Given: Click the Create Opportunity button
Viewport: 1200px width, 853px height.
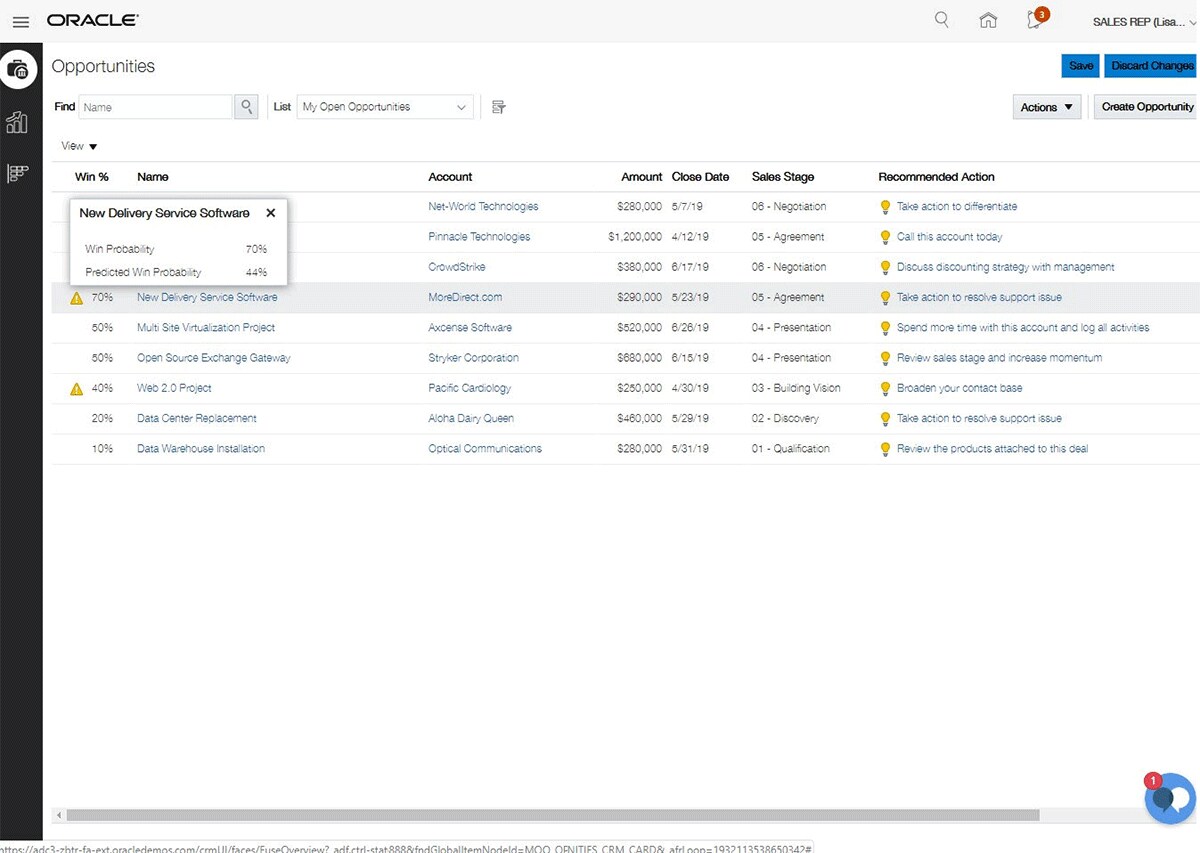Looking at the screenshot, I should (1147, 107).
